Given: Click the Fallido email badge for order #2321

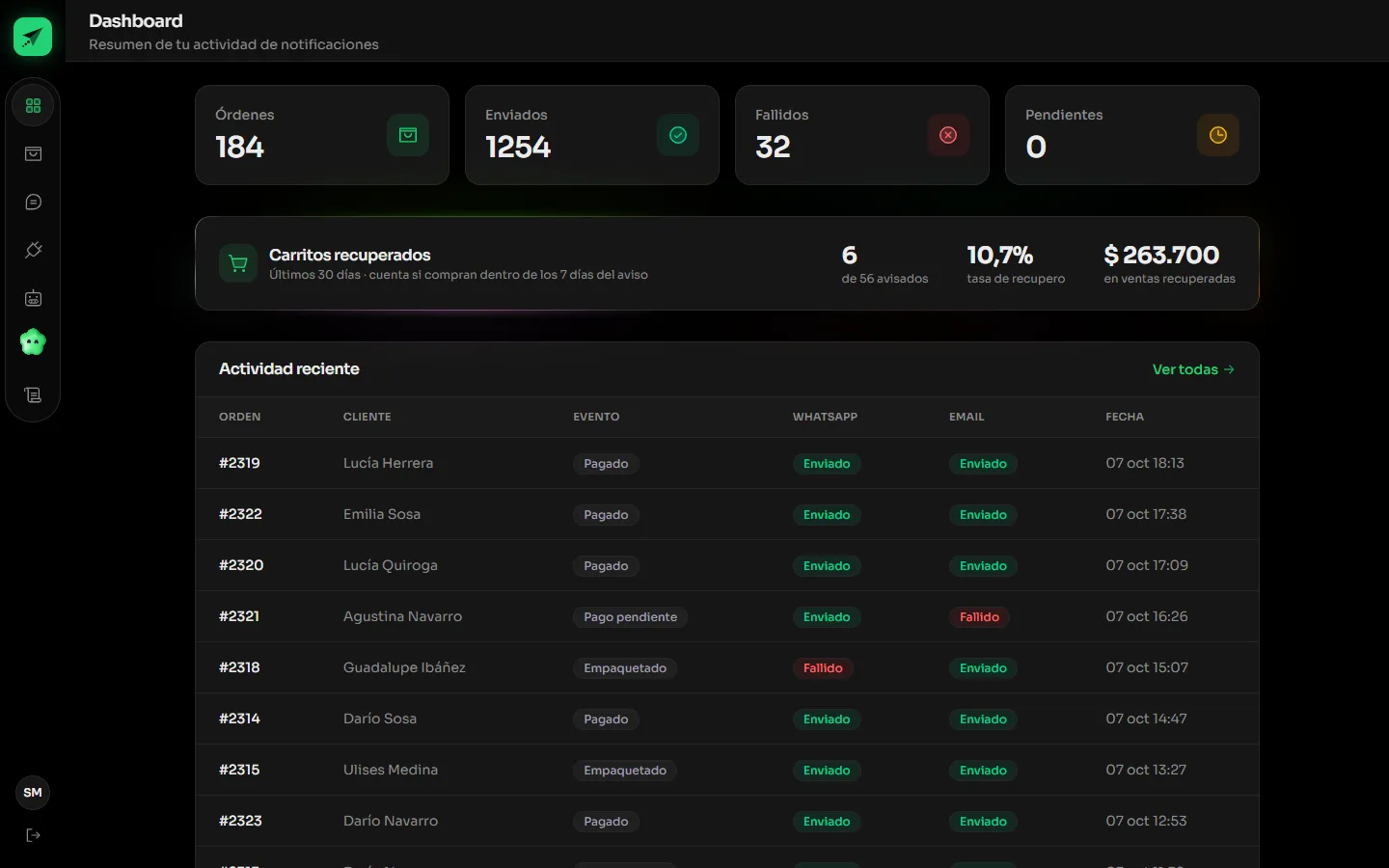Looking at the screenshot, I should click(x=979, y=617).
